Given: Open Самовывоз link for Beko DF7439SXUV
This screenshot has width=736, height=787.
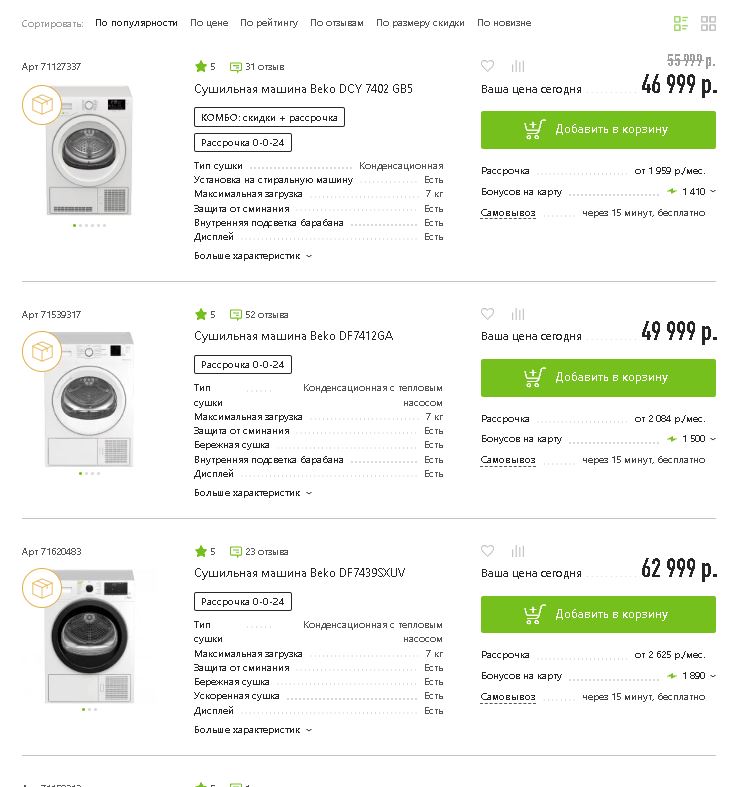Looking at the screenshot, I should tap(508, 697).
